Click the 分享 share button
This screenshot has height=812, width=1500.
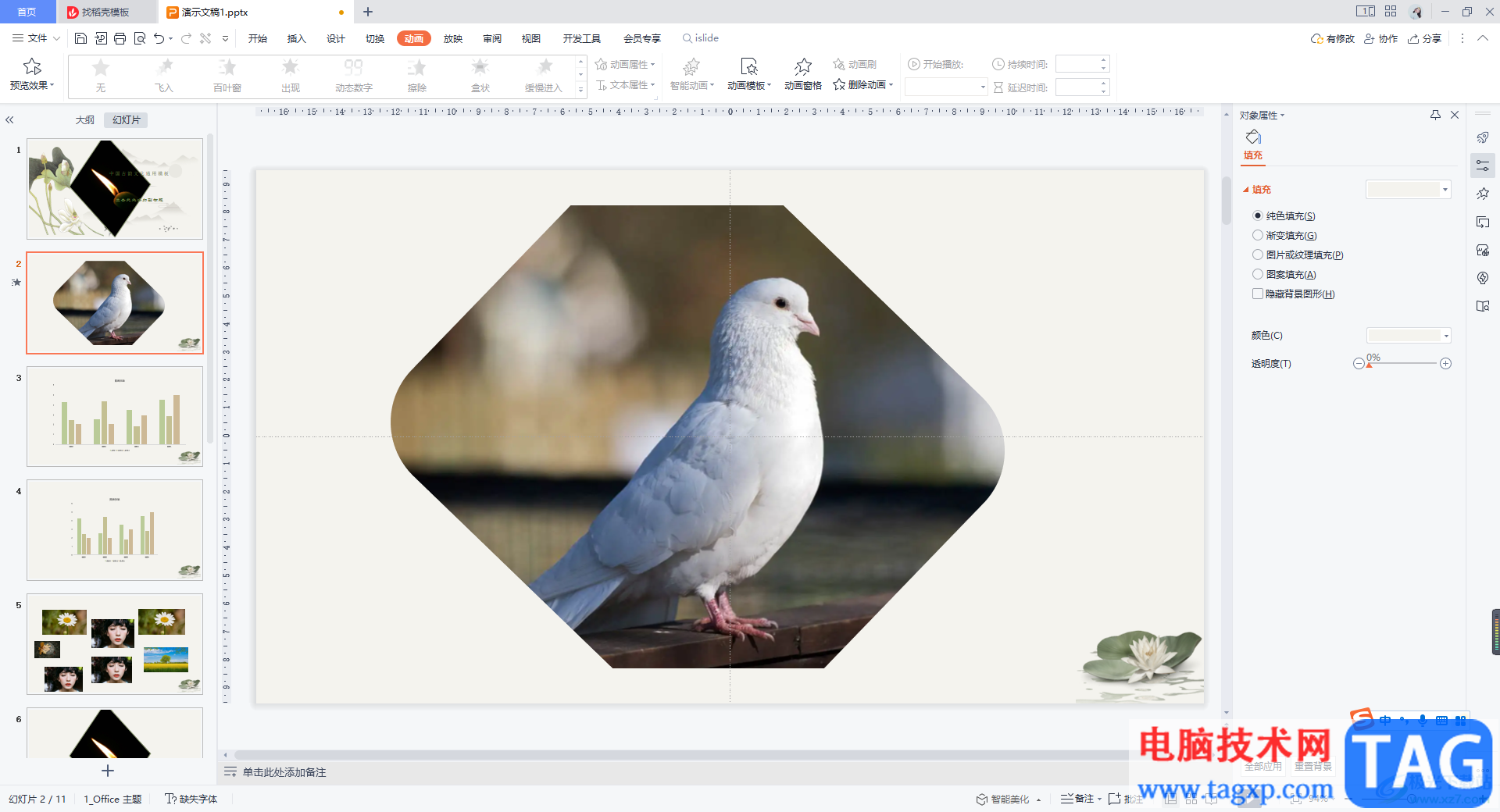tap(1425, 38)
